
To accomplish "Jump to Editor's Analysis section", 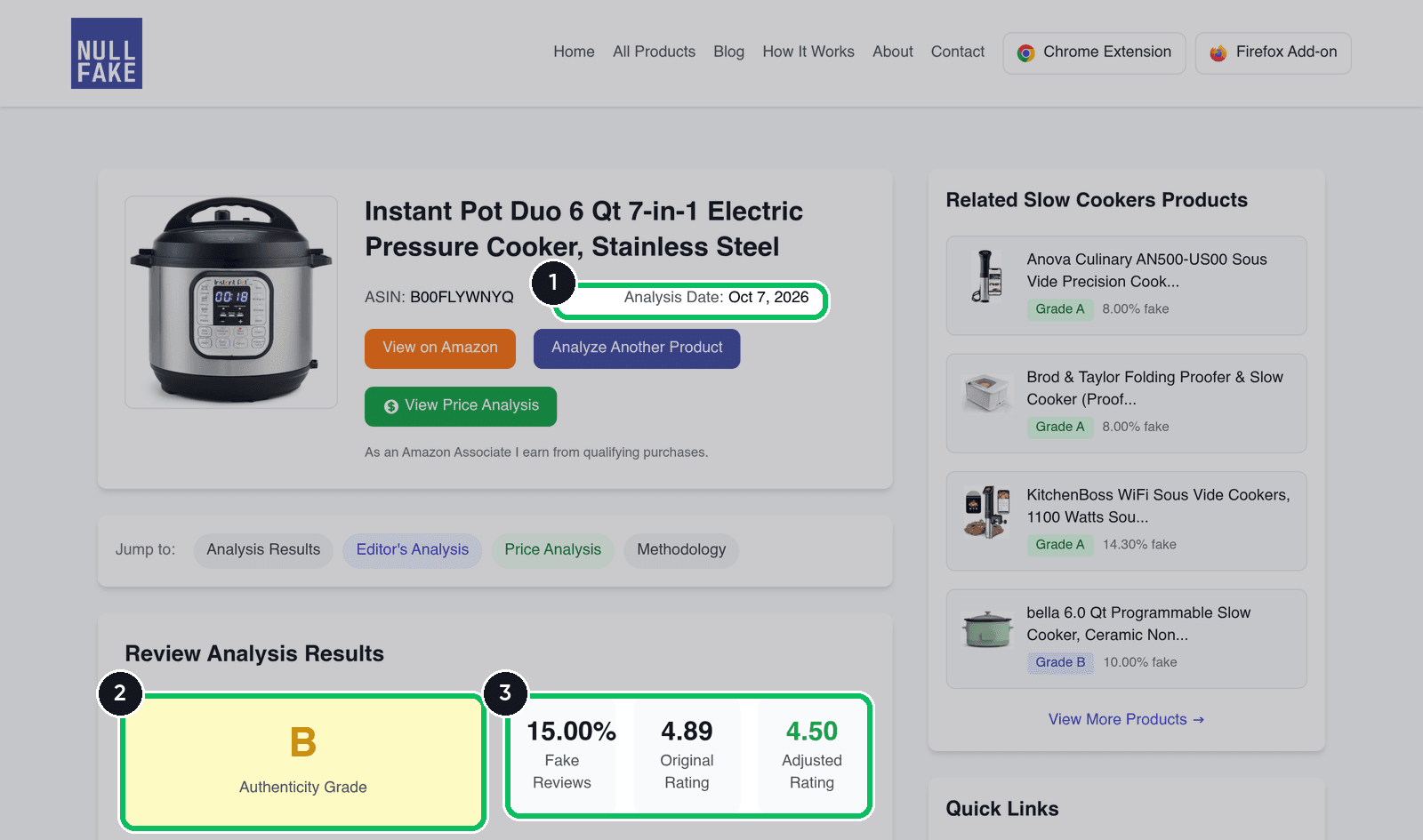I will tap(413, 550).
